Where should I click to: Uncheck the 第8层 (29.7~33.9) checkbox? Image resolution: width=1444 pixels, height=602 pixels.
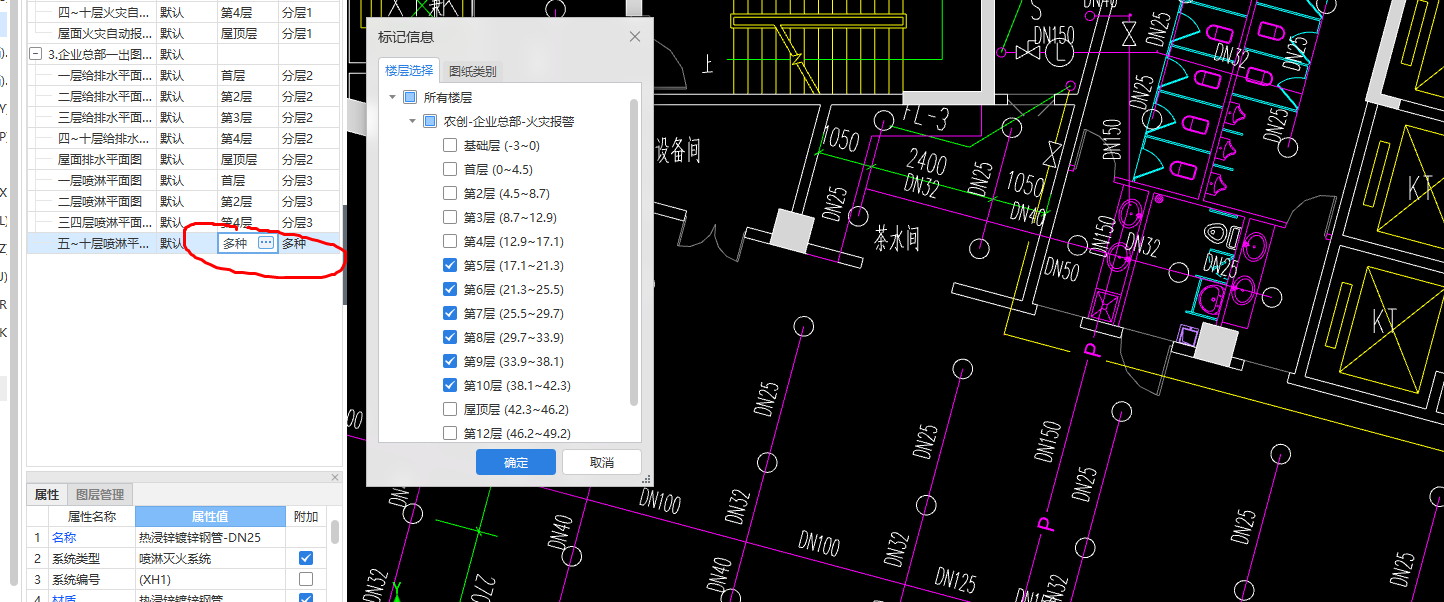tap(450, 338)
